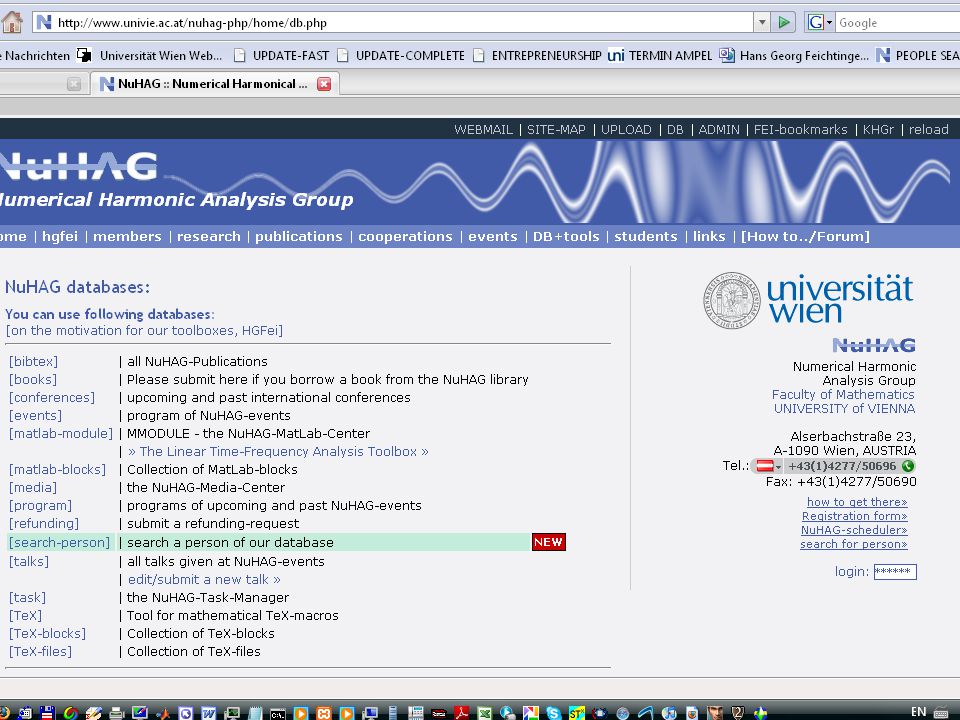Close the NuHAG tab with red X
This screenshot has width=960, height=720.
click(x=324, y=84)
